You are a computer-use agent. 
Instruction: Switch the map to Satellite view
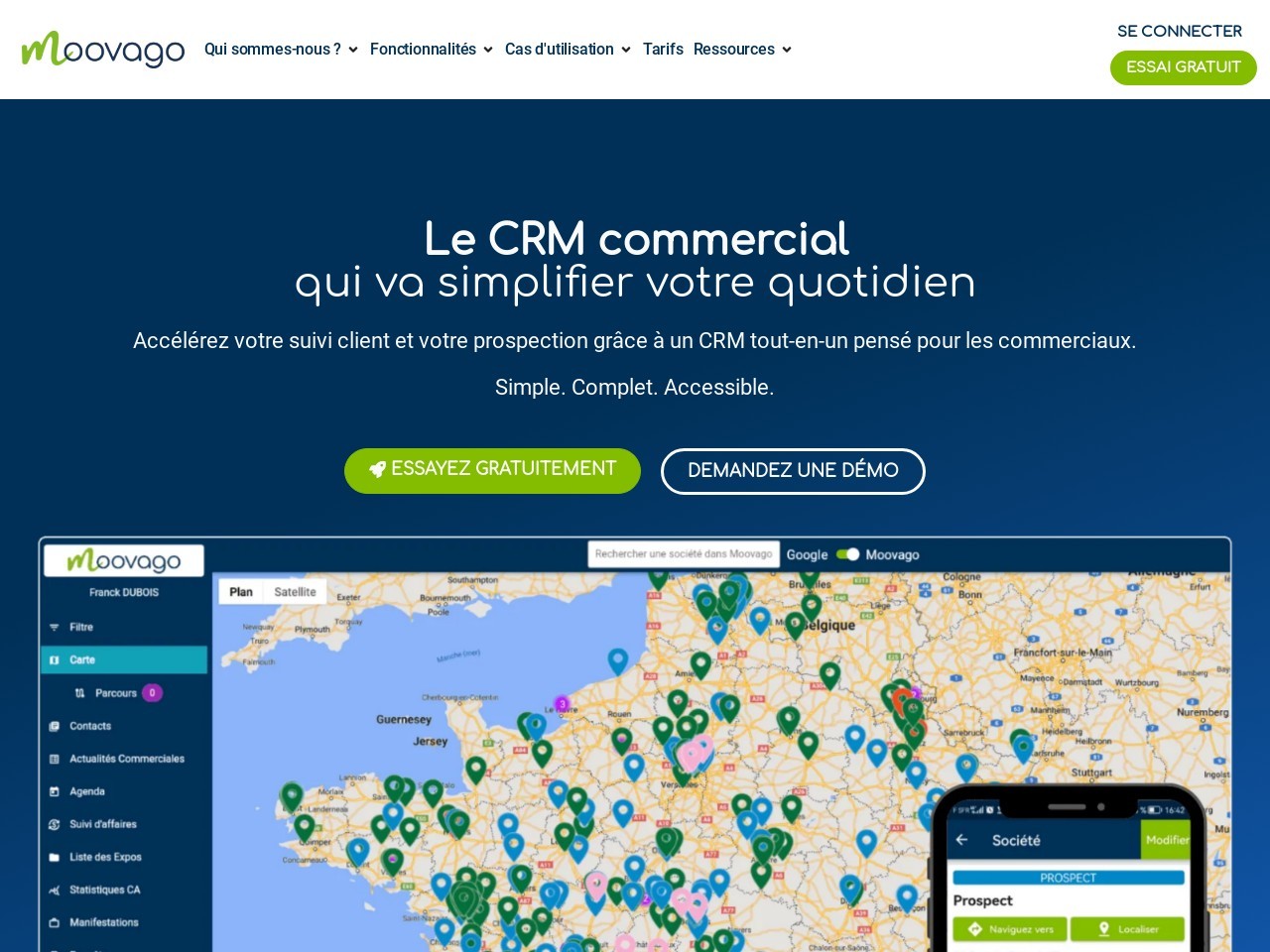[295, 592]
